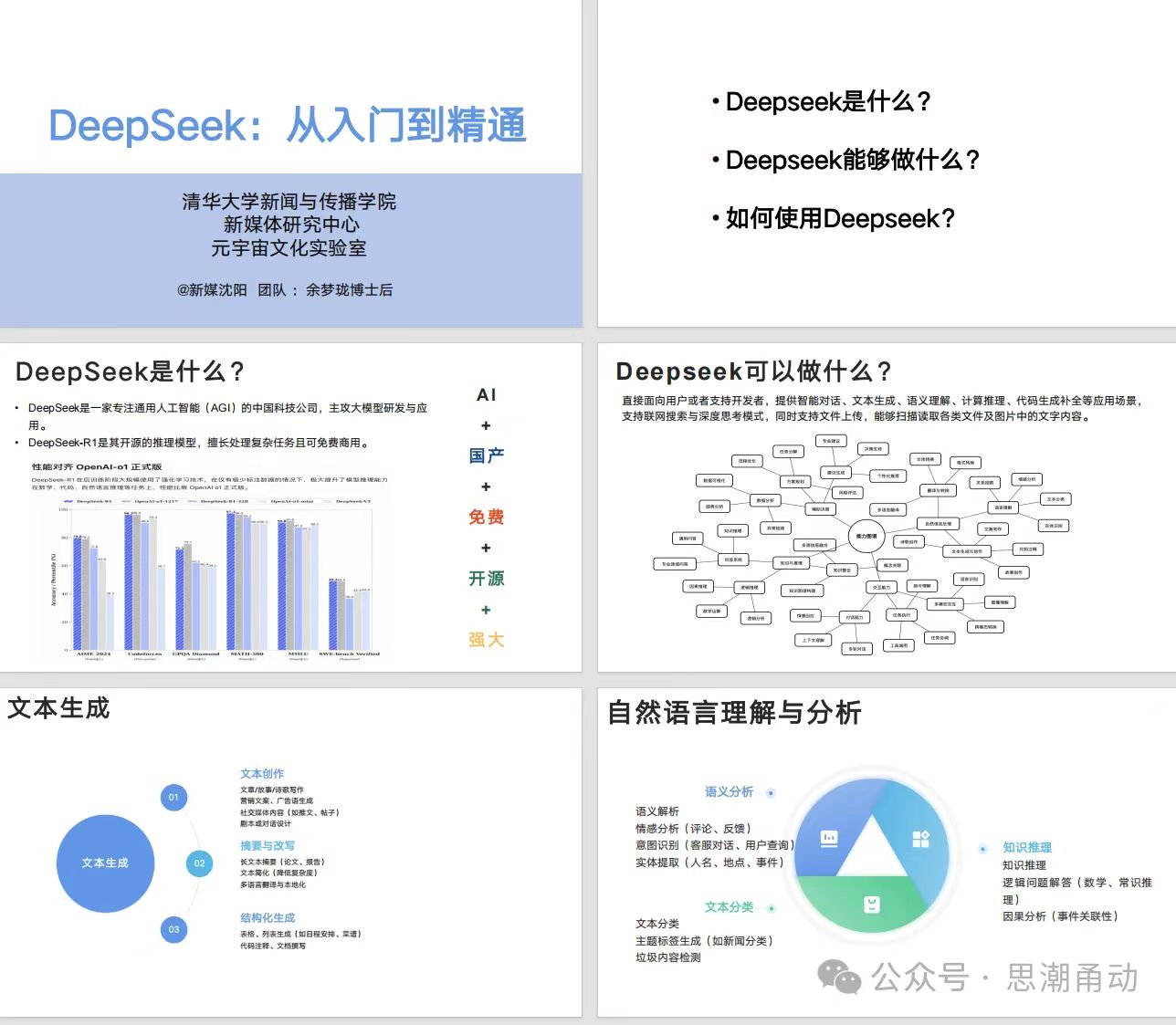Screen dimensions: 1176x1025
Task: Select the numbered circle 02
Action: [199, 863]
